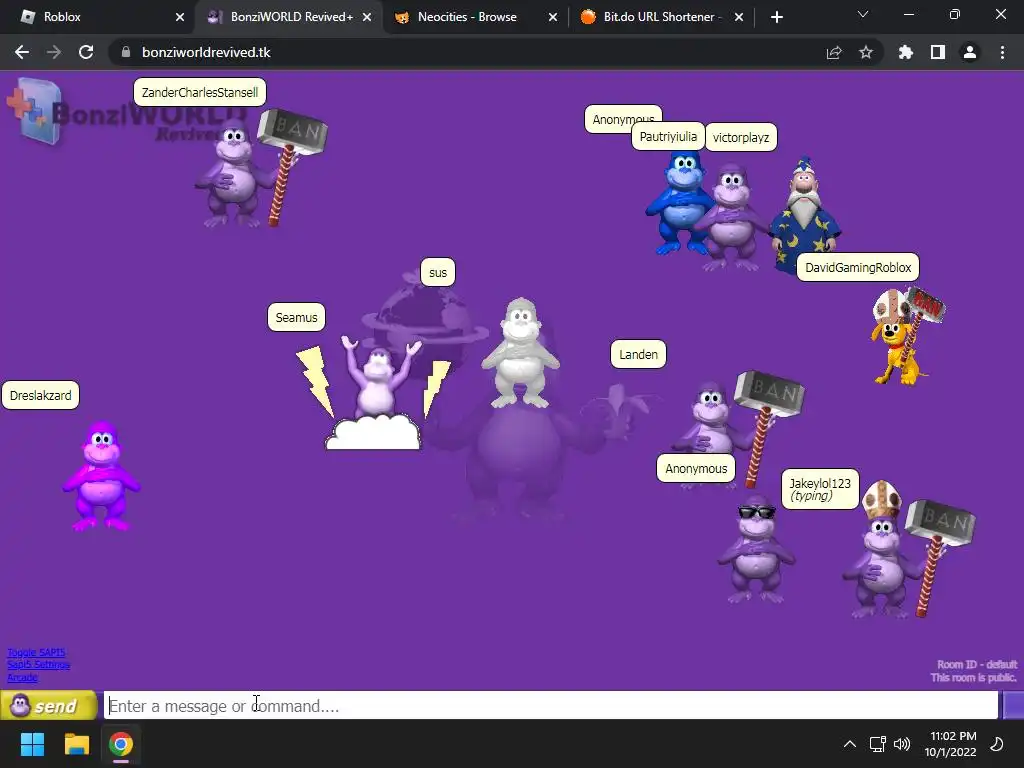Image resolution: width=1024 pixels, height=768 pixels.
Task: Click the Dreslakzard name tag
Action: [40, 395]
